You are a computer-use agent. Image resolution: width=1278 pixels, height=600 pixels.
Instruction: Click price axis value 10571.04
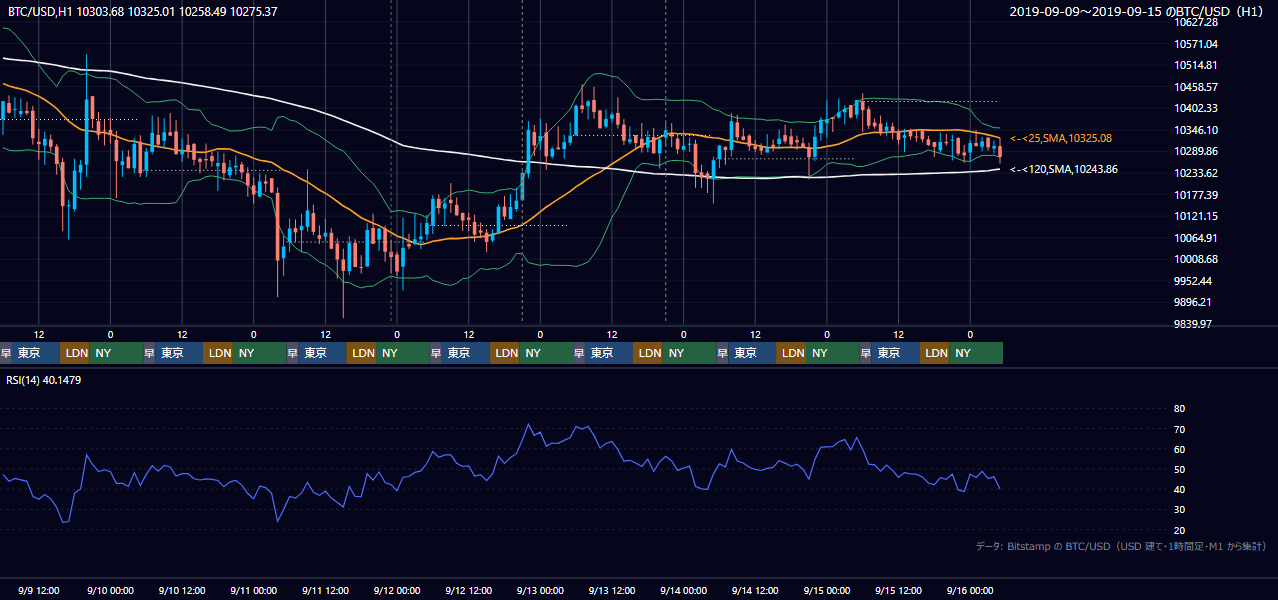1196,44
